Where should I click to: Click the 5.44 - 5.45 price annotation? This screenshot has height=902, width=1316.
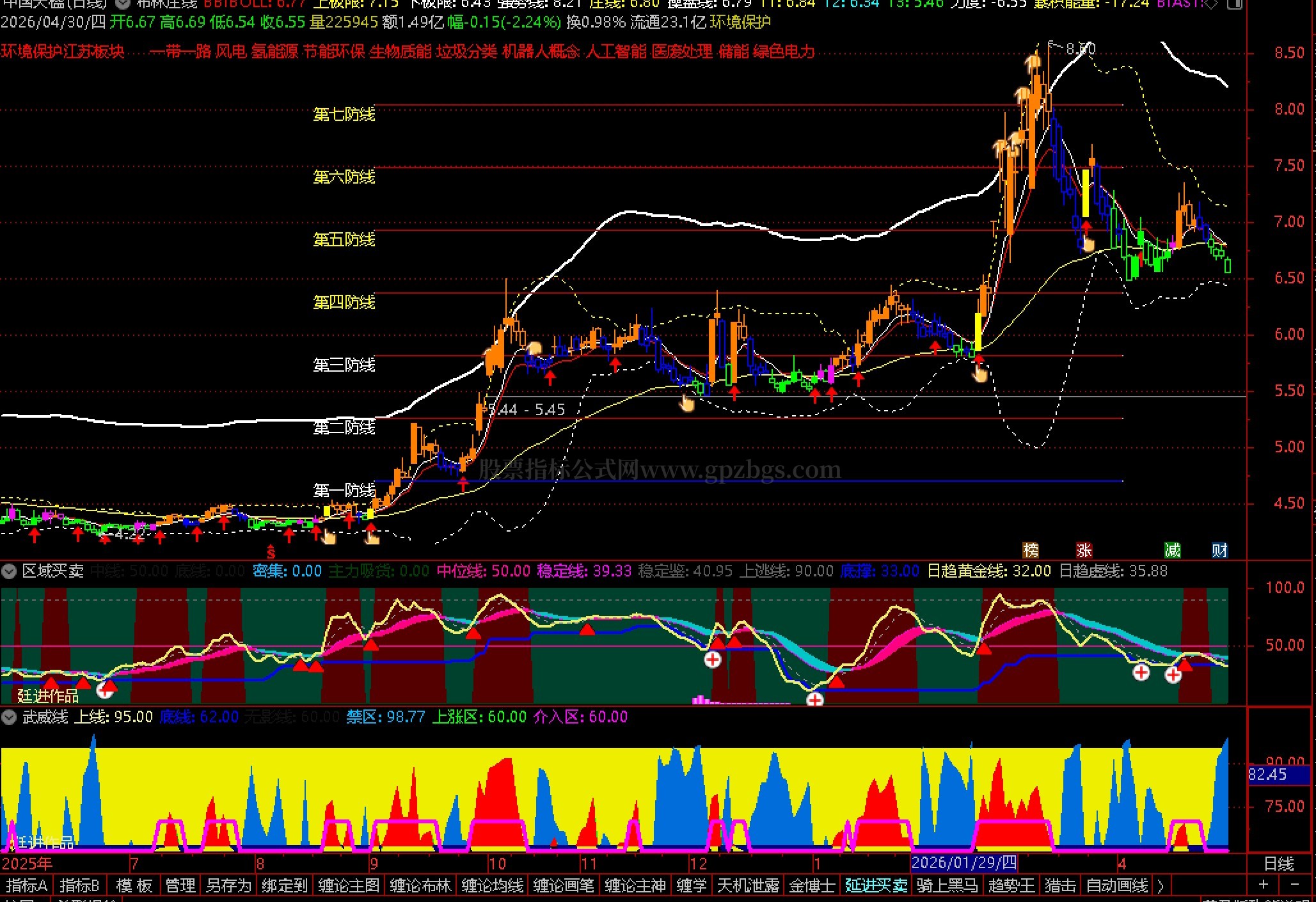tap(527, 409)
